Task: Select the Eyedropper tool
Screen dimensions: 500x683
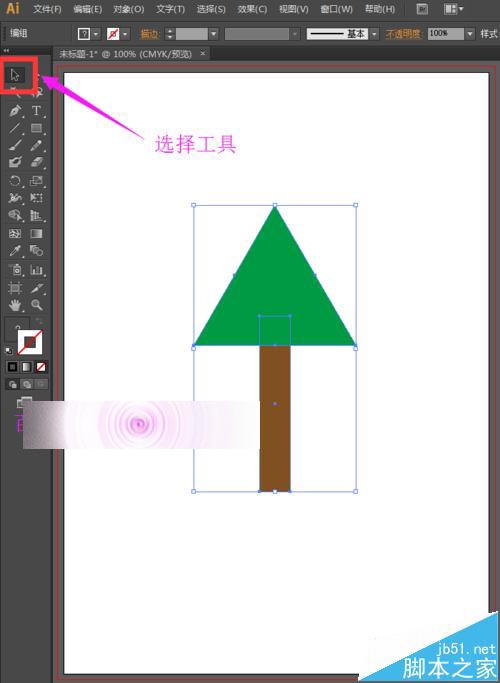Action: coord(15,251)
